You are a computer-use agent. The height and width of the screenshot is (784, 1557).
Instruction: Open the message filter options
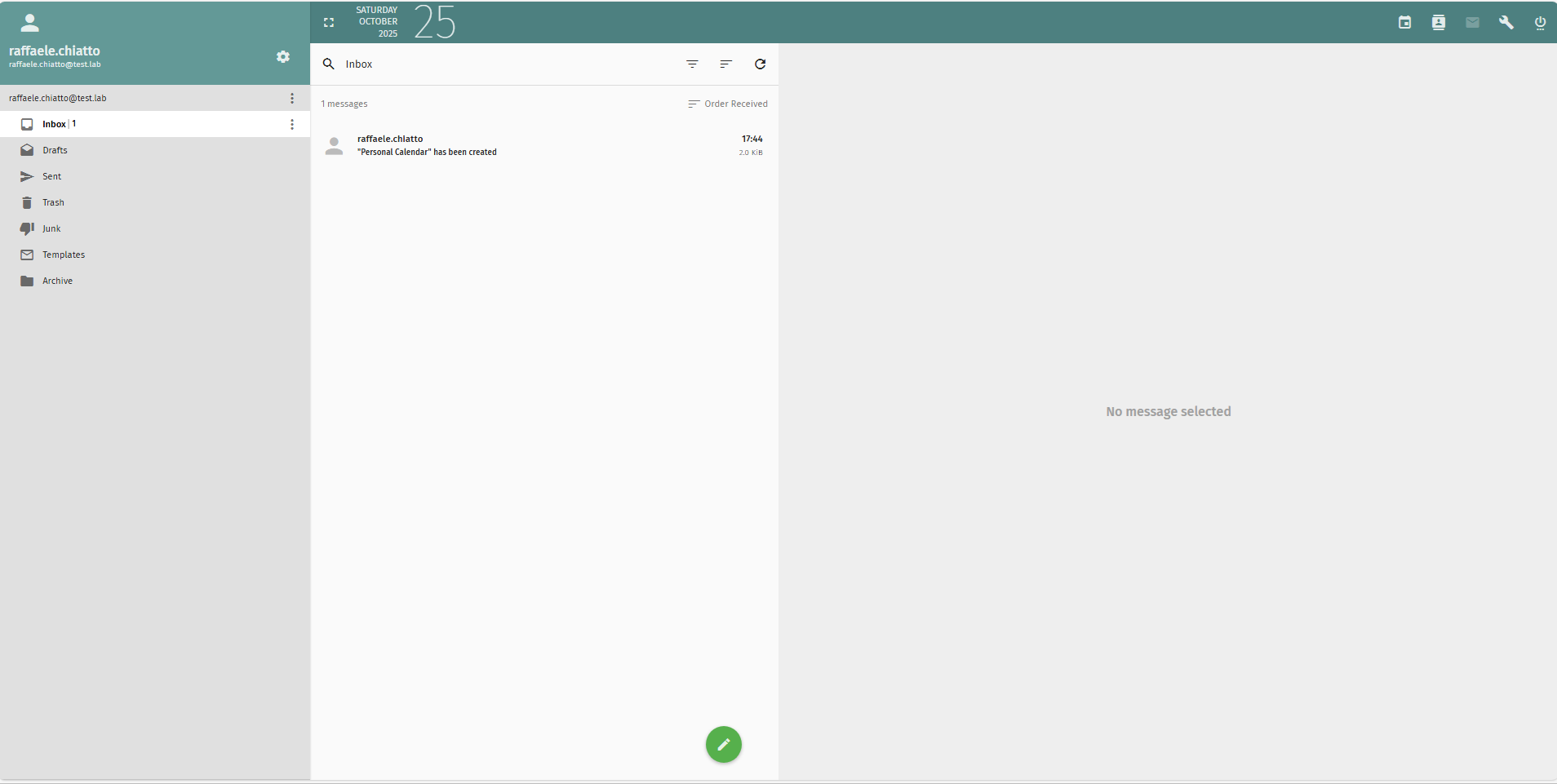click(x=692, y=64)
